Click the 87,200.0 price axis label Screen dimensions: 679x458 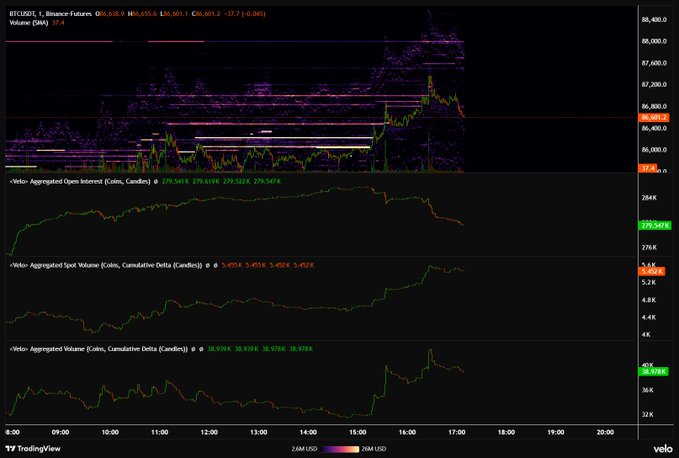(x=654, y=85)
